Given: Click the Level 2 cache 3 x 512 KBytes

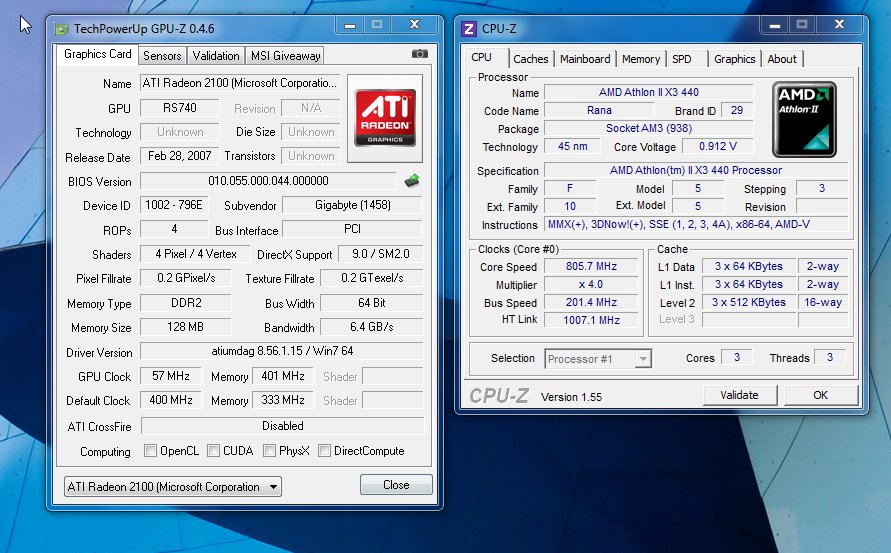Looking at the screenshot, I should 748,302.
